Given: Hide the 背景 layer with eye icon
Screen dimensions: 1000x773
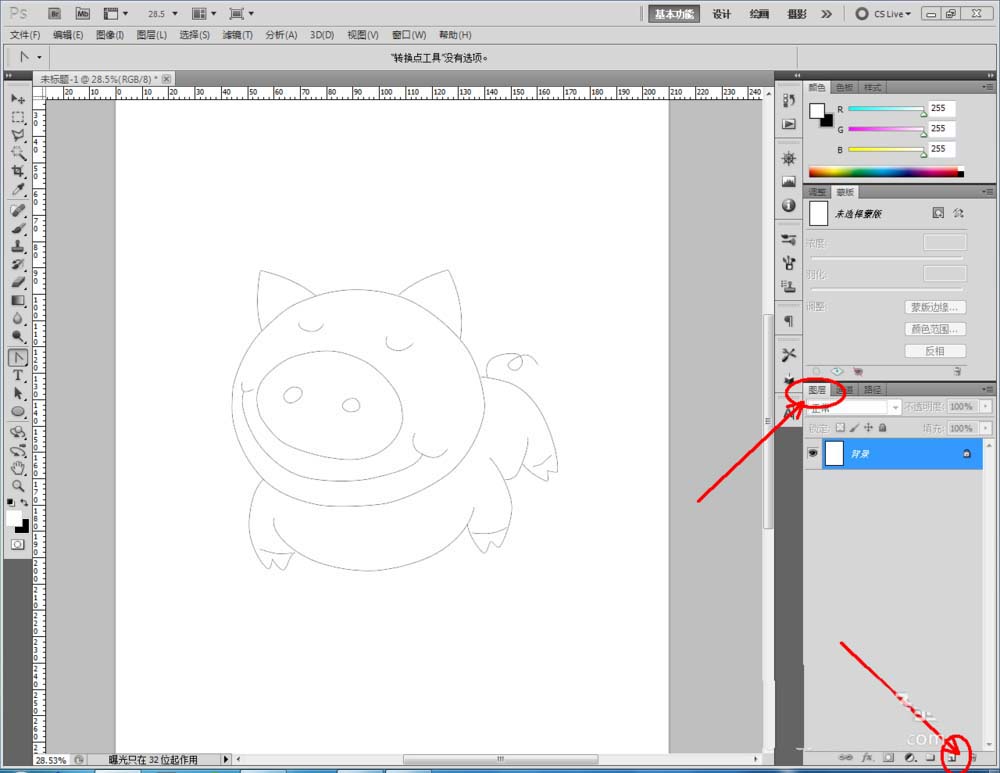Looking at the screenshot, I should tap(812, 454).
